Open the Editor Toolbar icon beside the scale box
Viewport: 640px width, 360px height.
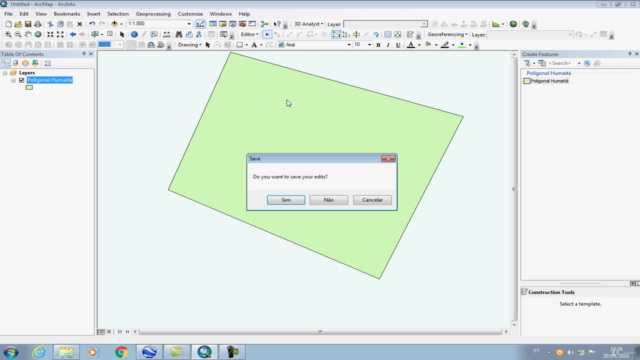tap(200, 24)
